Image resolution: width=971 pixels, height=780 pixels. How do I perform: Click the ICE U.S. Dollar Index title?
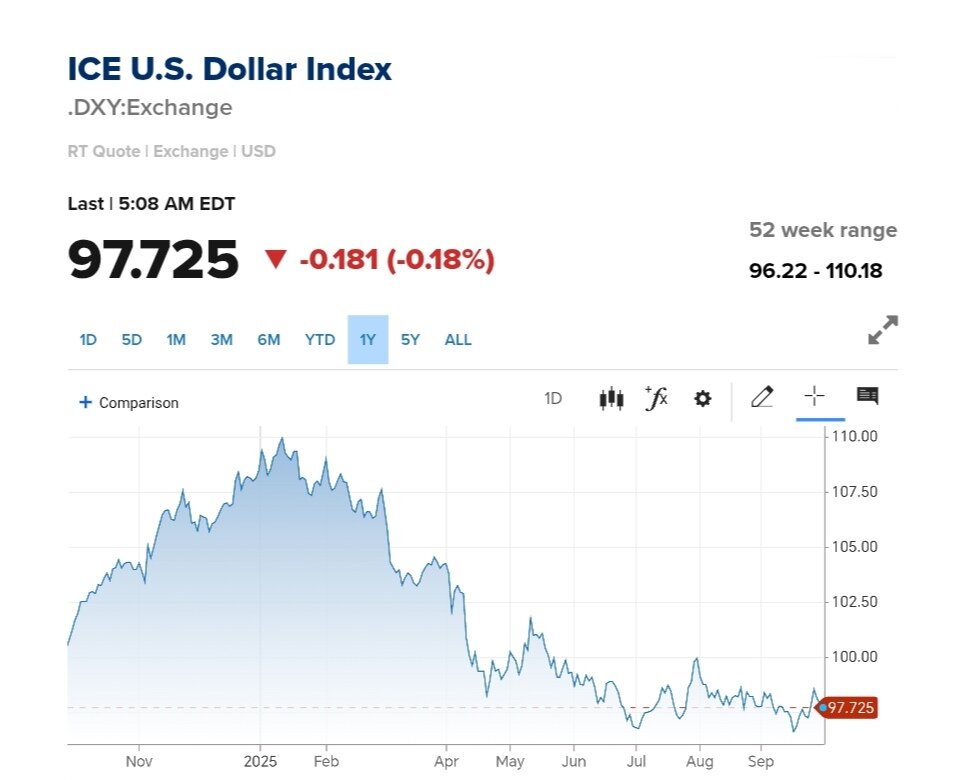[x=229, y=70]
